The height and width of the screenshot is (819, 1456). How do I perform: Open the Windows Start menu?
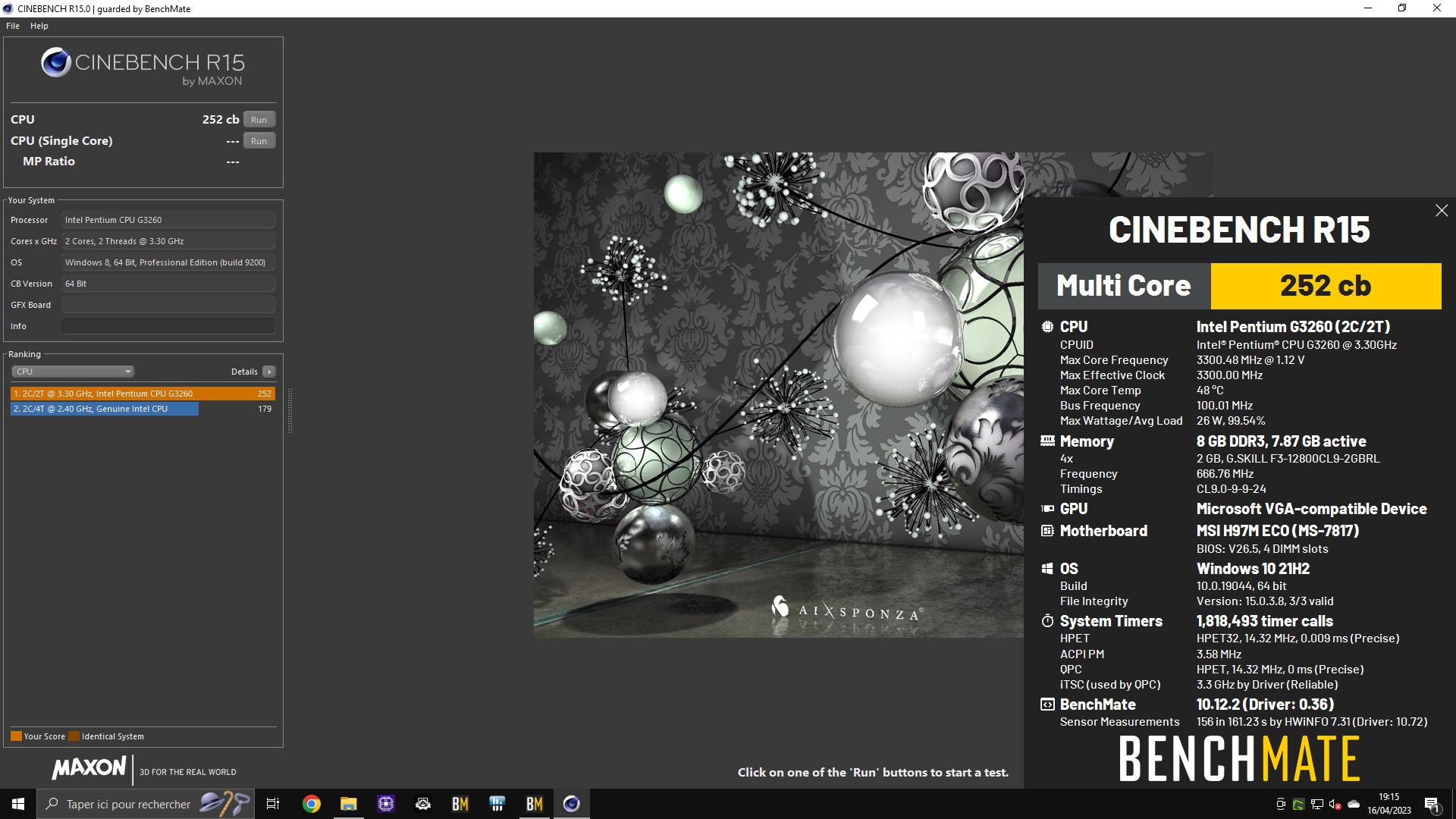[x=18, y=804]
